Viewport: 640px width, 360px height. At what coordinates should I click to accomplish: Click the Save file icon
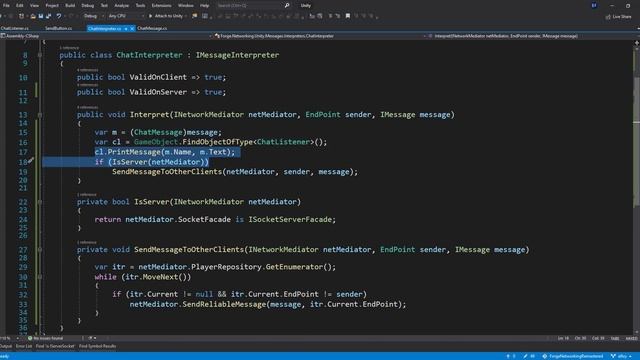[x=41, y=16]
